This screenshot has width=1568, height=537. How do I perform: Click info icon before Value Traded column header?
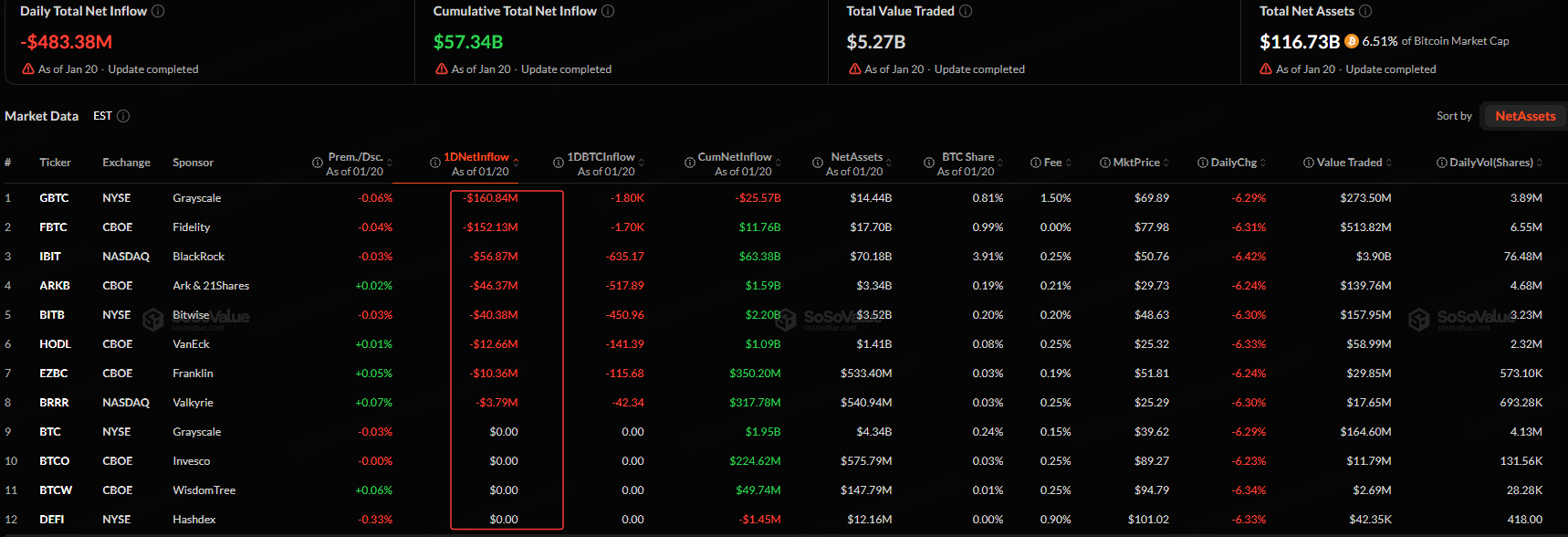pyautogui.click(x=1309, y=163)
